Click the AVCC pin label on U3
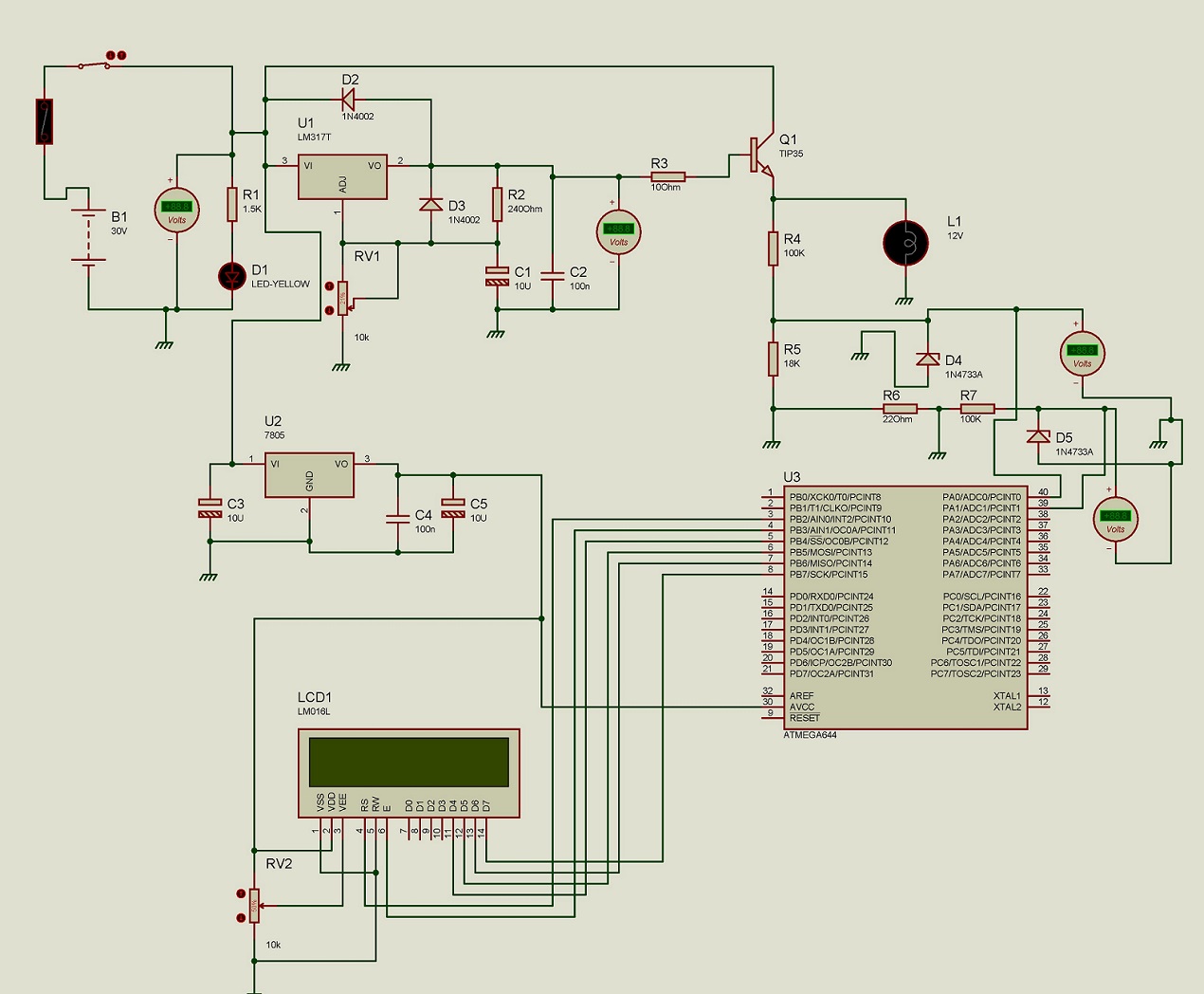The height and width of the screenshot is (994, 1204). (802, 708)
